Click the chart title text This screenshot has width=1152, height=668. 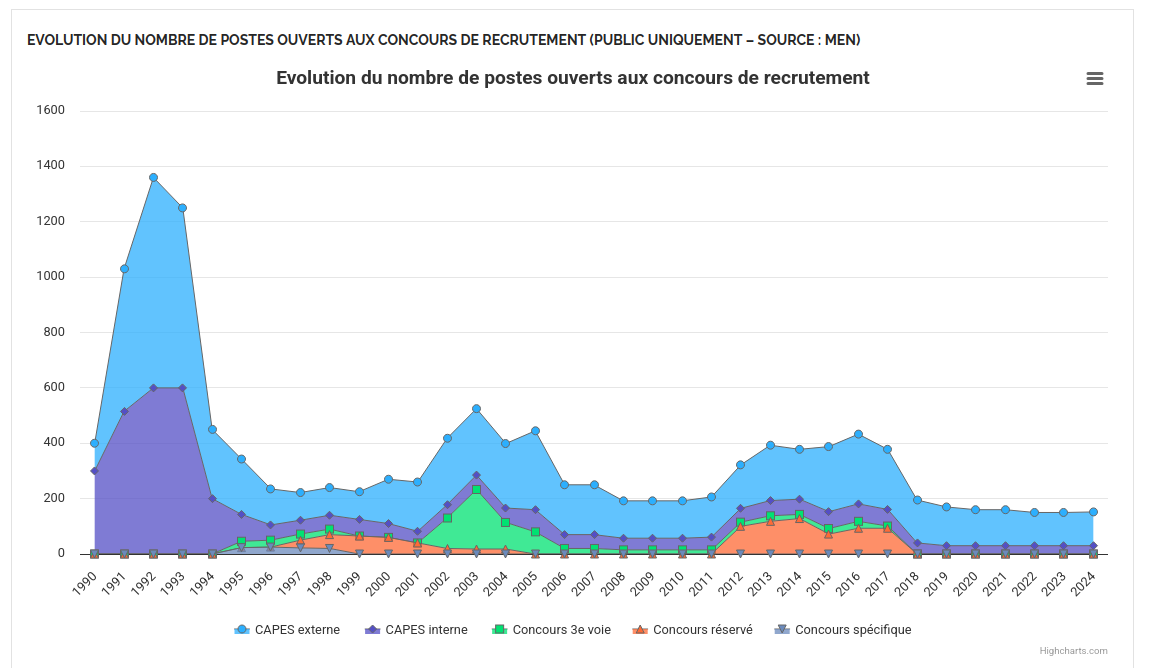click(x=572, y=78)
